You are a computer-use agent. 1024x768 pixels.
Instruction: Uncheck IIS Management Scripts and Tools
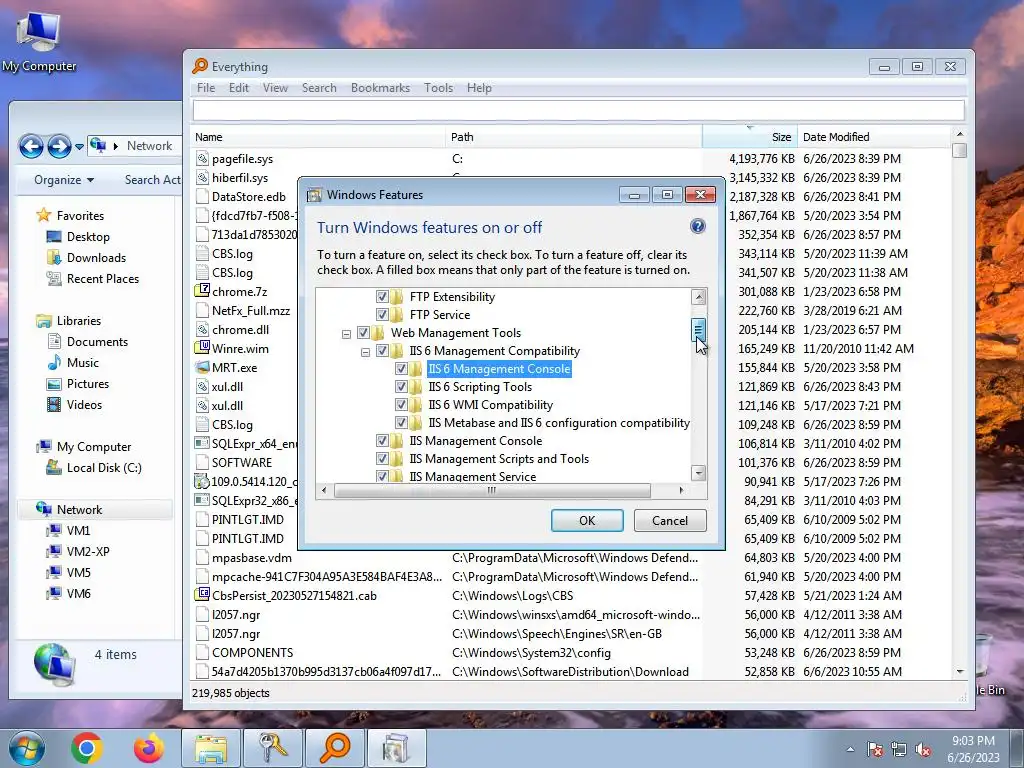click(382, 459)
